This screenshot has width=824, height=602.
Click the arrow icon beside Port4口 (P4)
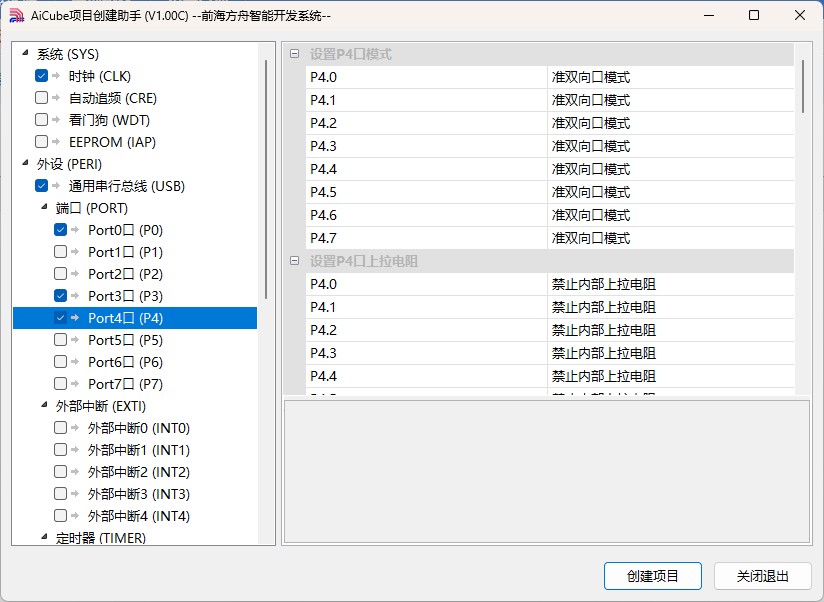[x=75, y=318]
